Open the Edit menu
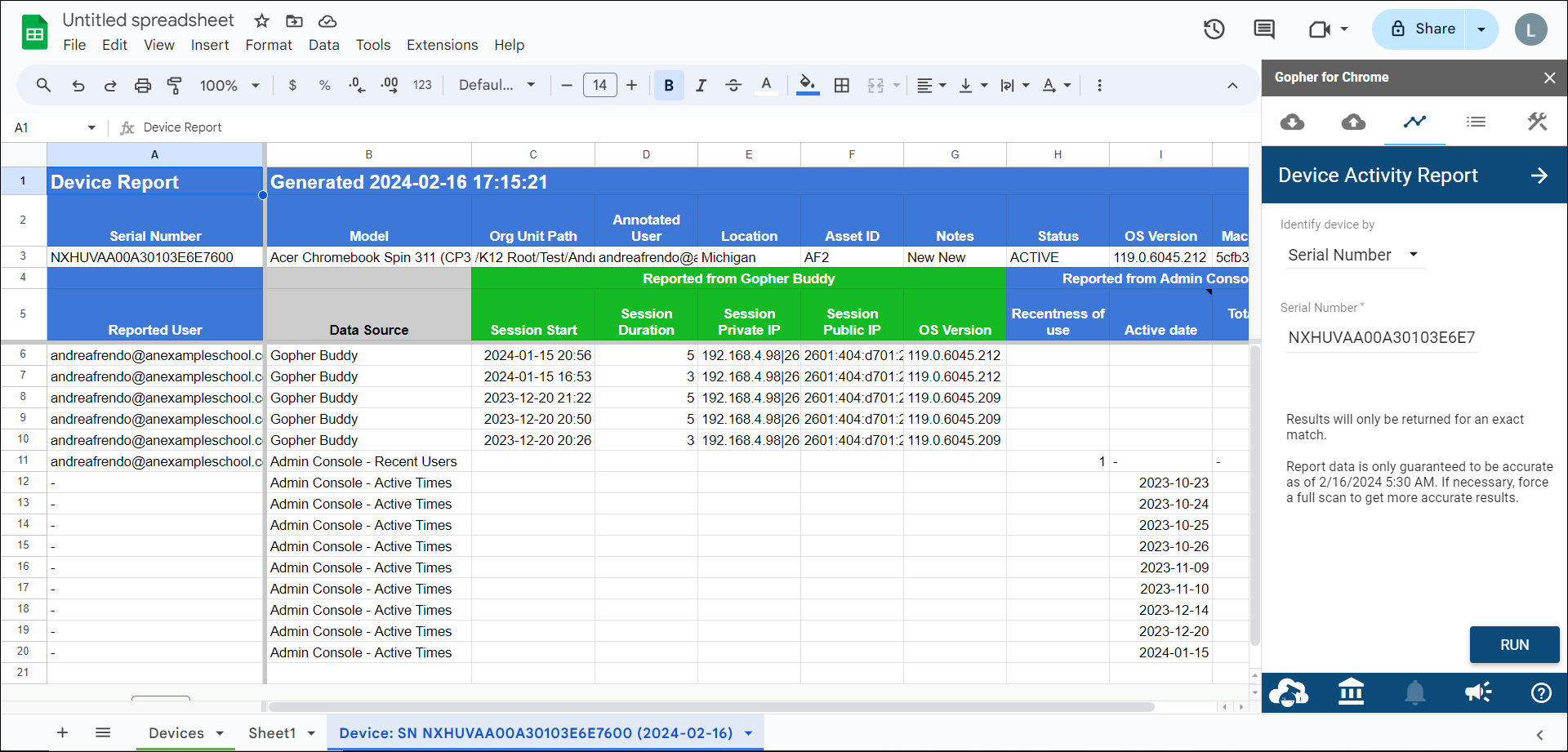1568x752 pixels. pos(114,45)
